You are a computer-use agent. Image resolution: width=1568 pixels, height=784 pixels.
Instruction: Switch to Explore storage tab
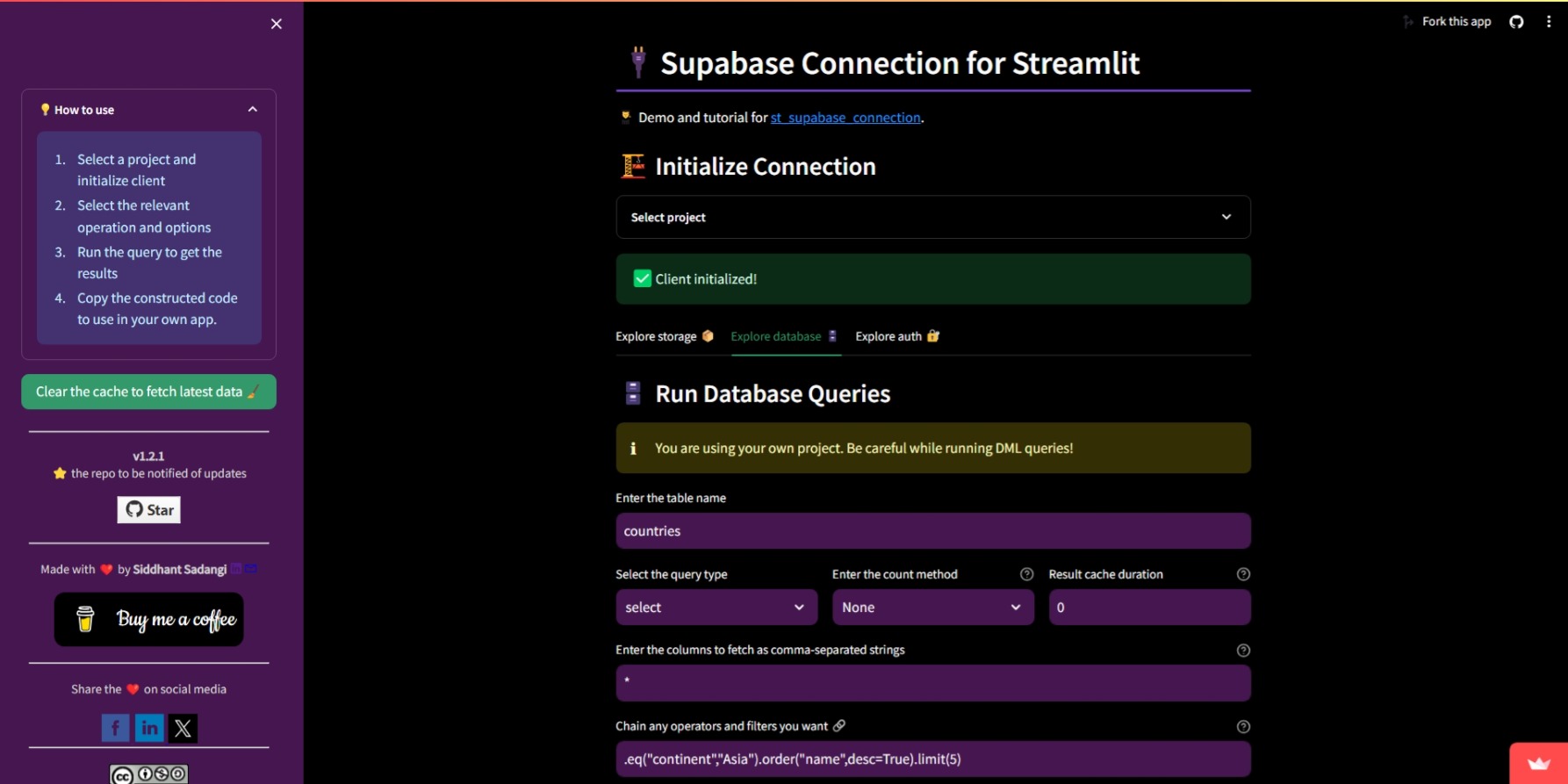665,336
